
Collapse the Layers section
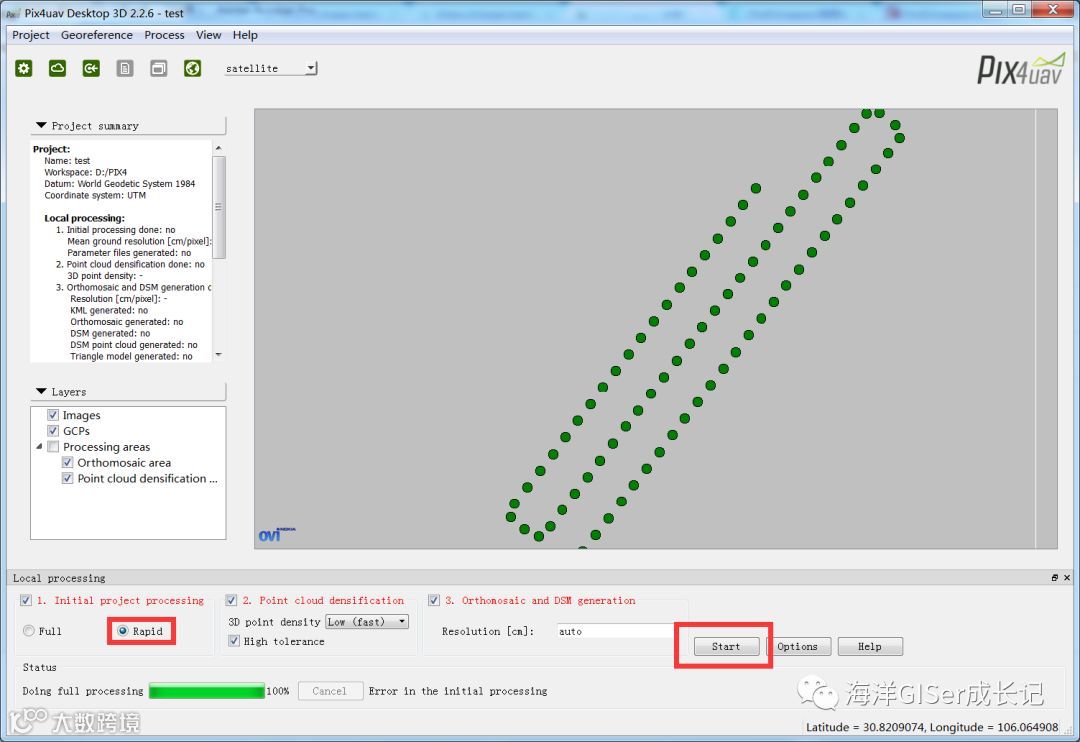tap(41, 391)
